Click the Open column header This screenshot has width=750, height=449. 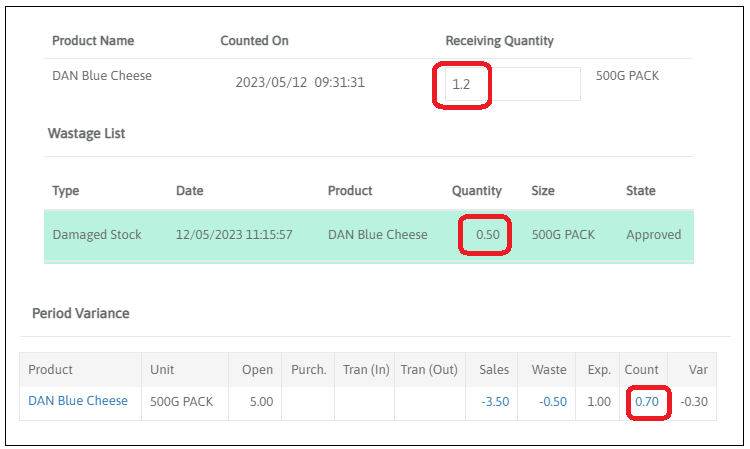pyautogui.click(x=257, y=370)
